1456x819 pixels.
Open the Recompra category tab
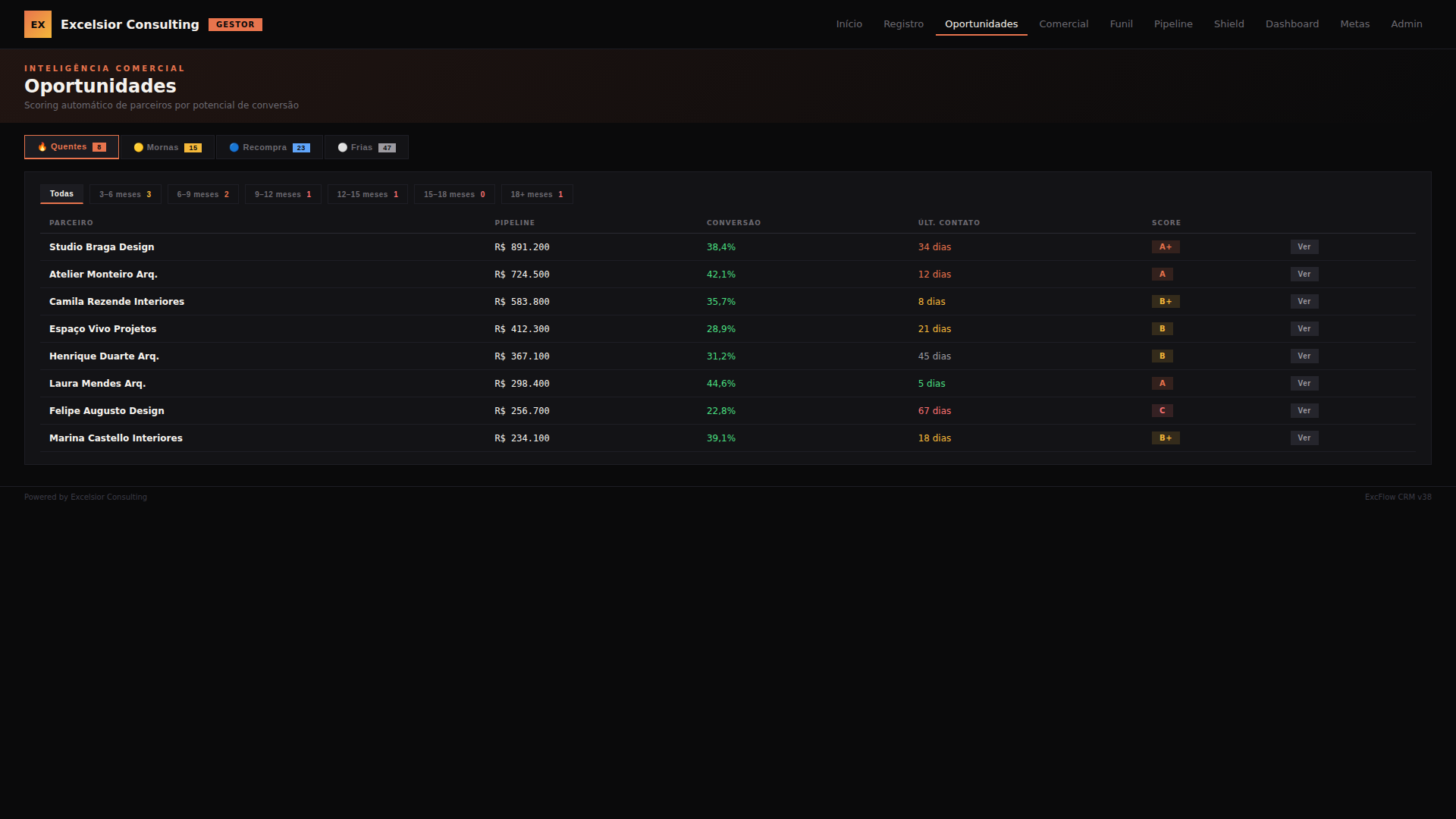269,147
